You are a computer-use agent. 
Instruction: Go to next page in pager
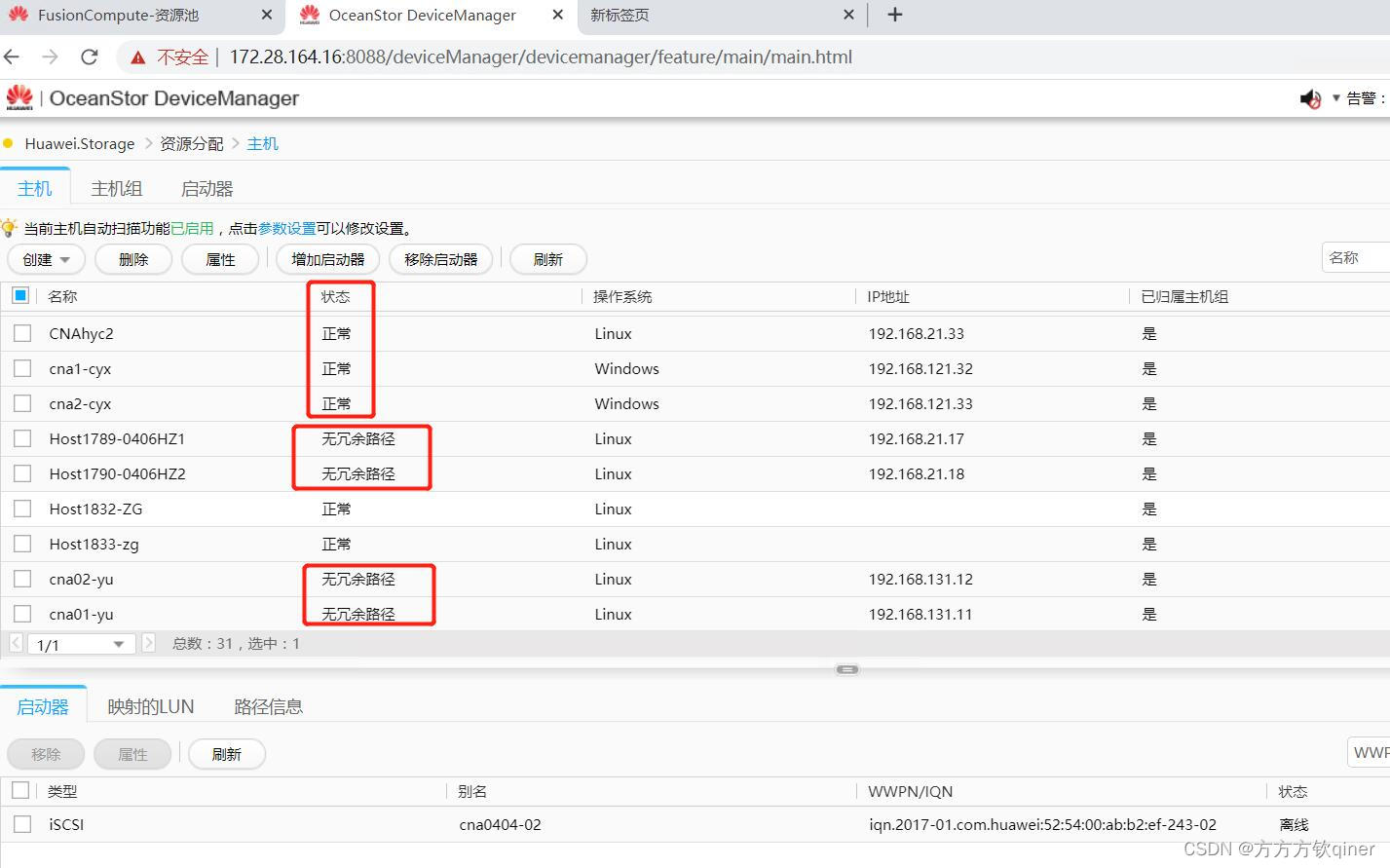pos(148,643)
